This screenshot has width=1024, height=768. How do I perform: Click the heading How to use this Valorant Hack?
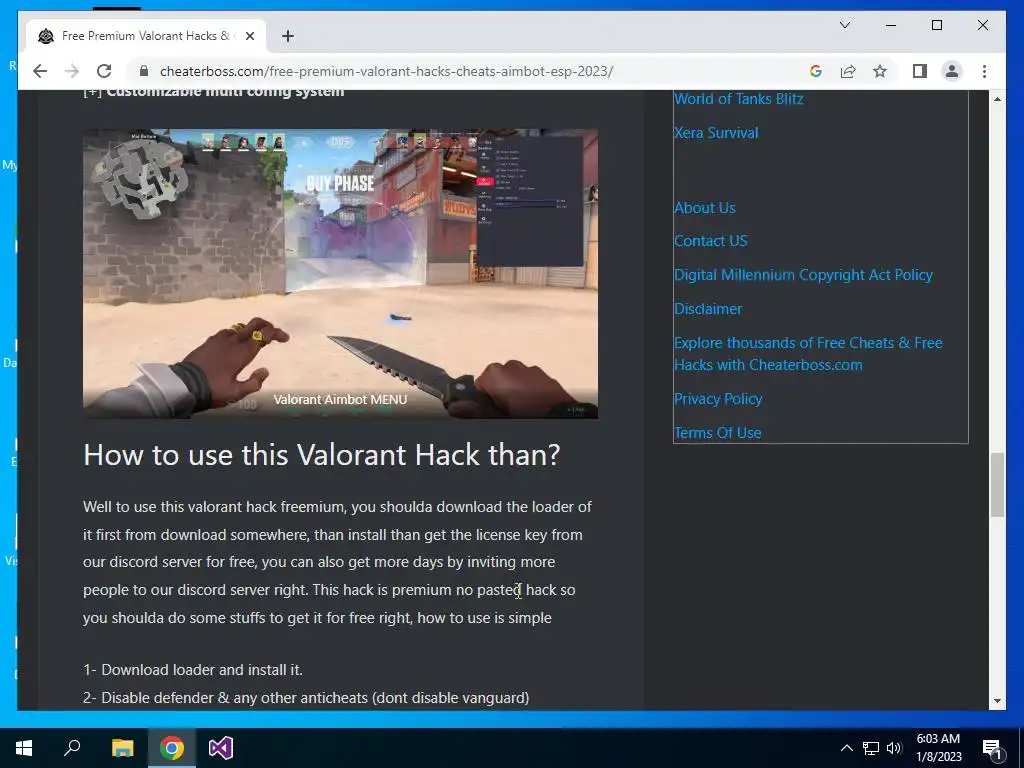pyautogui.click(x=321, y=455)
